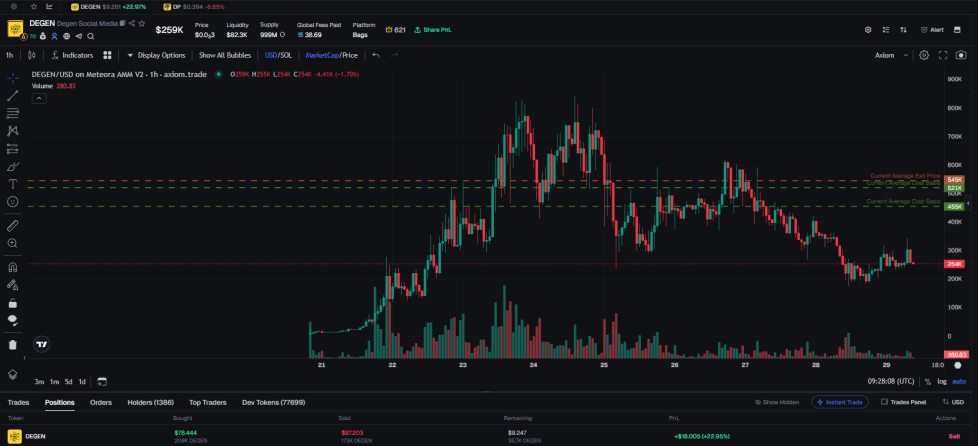Select the text annotation tool
Image resolution: width=978 pixels, height=446 pixels.
(13, 184)
